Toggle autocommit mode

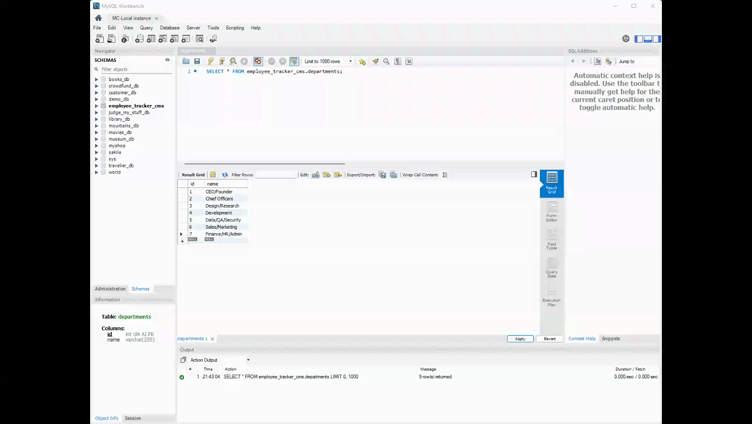click(x=294, y=61)
